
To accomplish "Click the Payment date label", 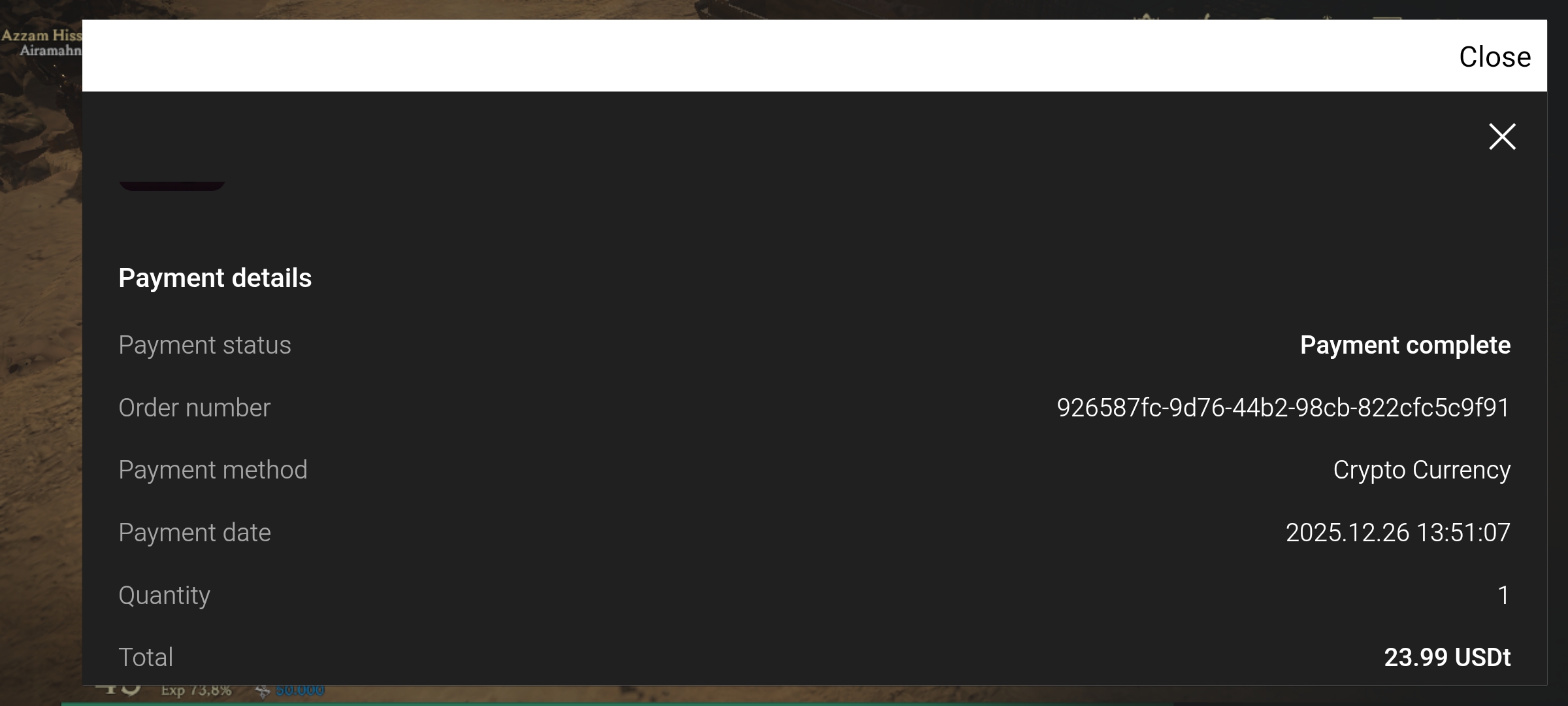I will pos(194,533).
